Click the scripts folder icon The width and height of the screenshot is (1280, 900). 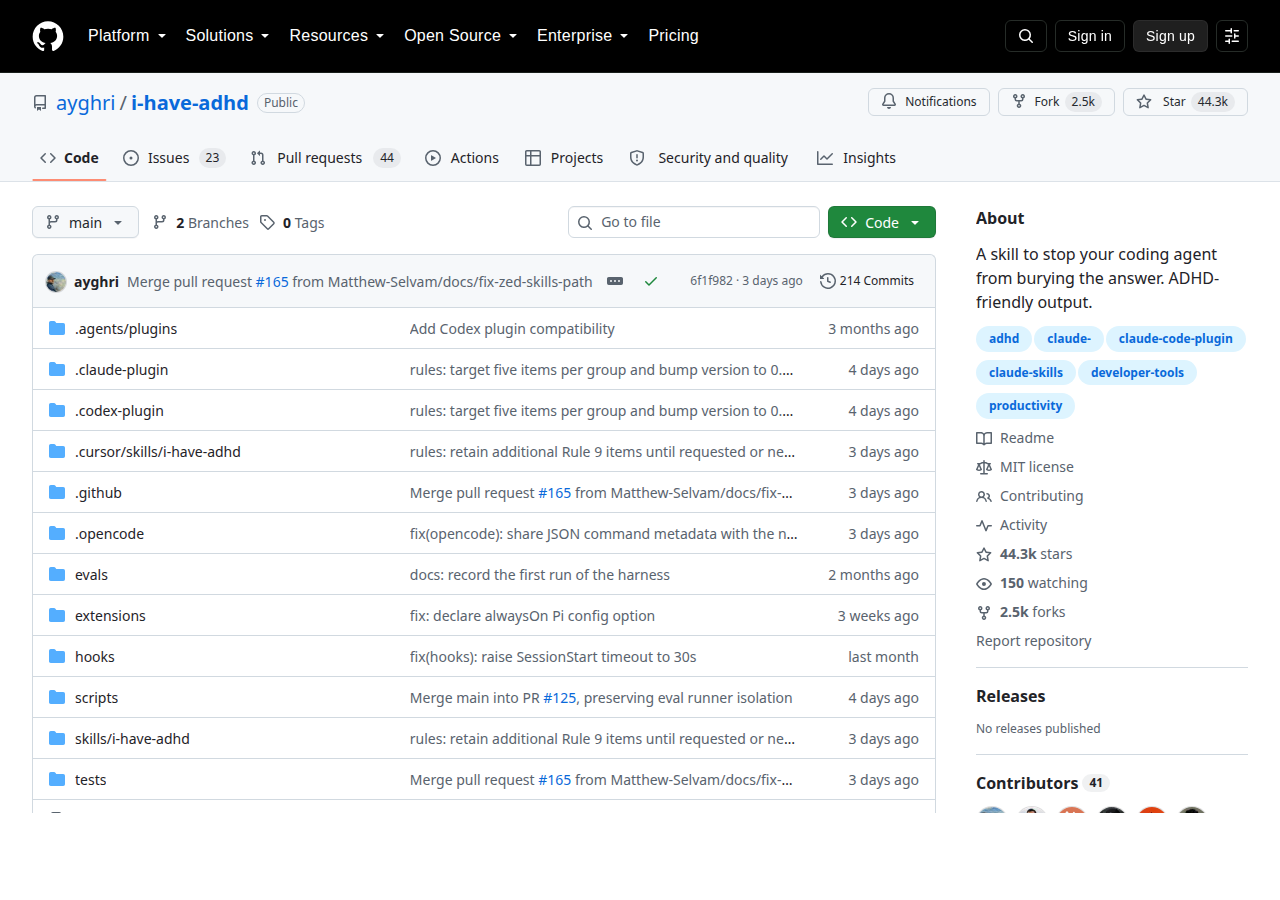coord(57,698)
